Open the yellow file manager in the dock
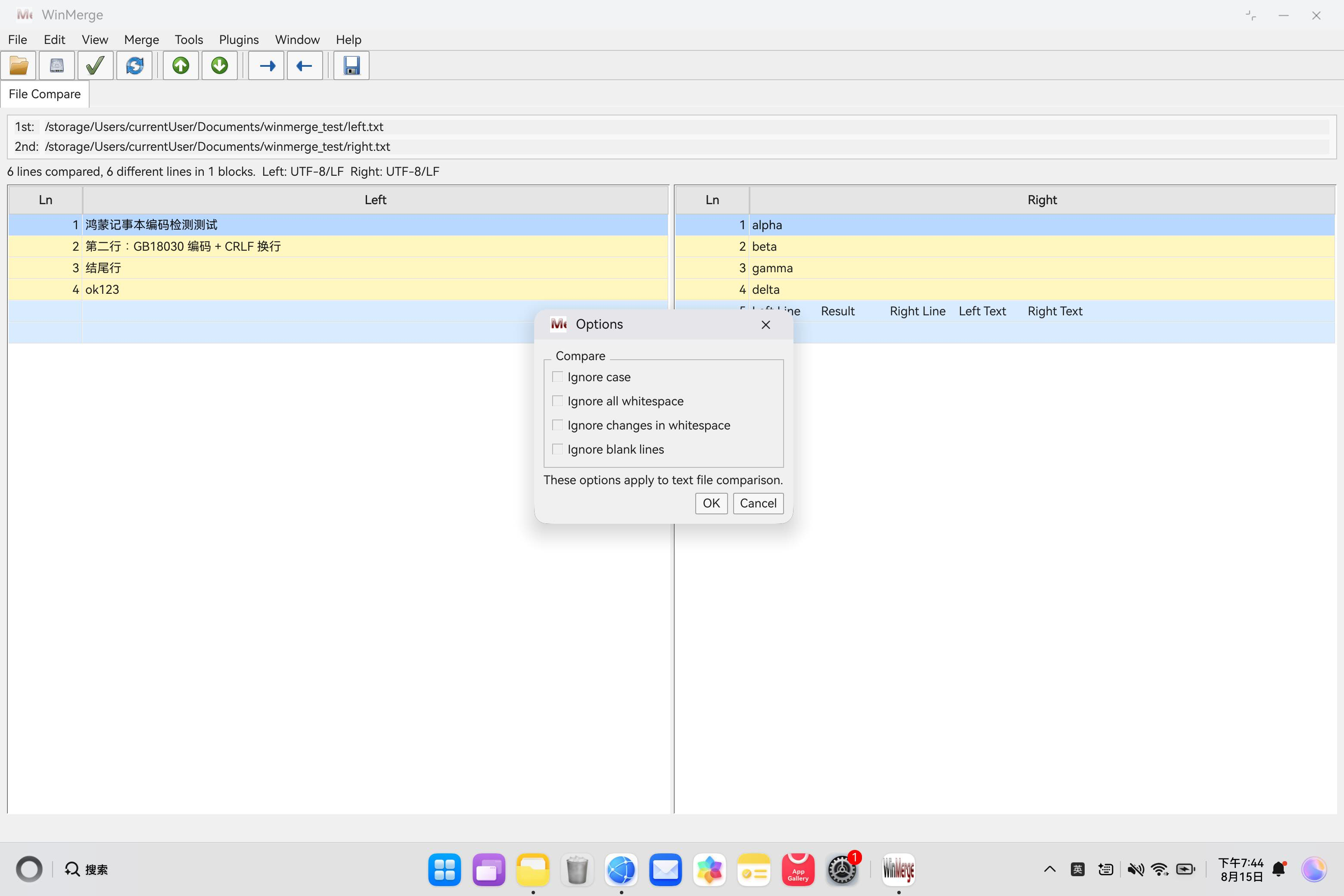This screenshot has width=1344, height=896. point(533,870)
